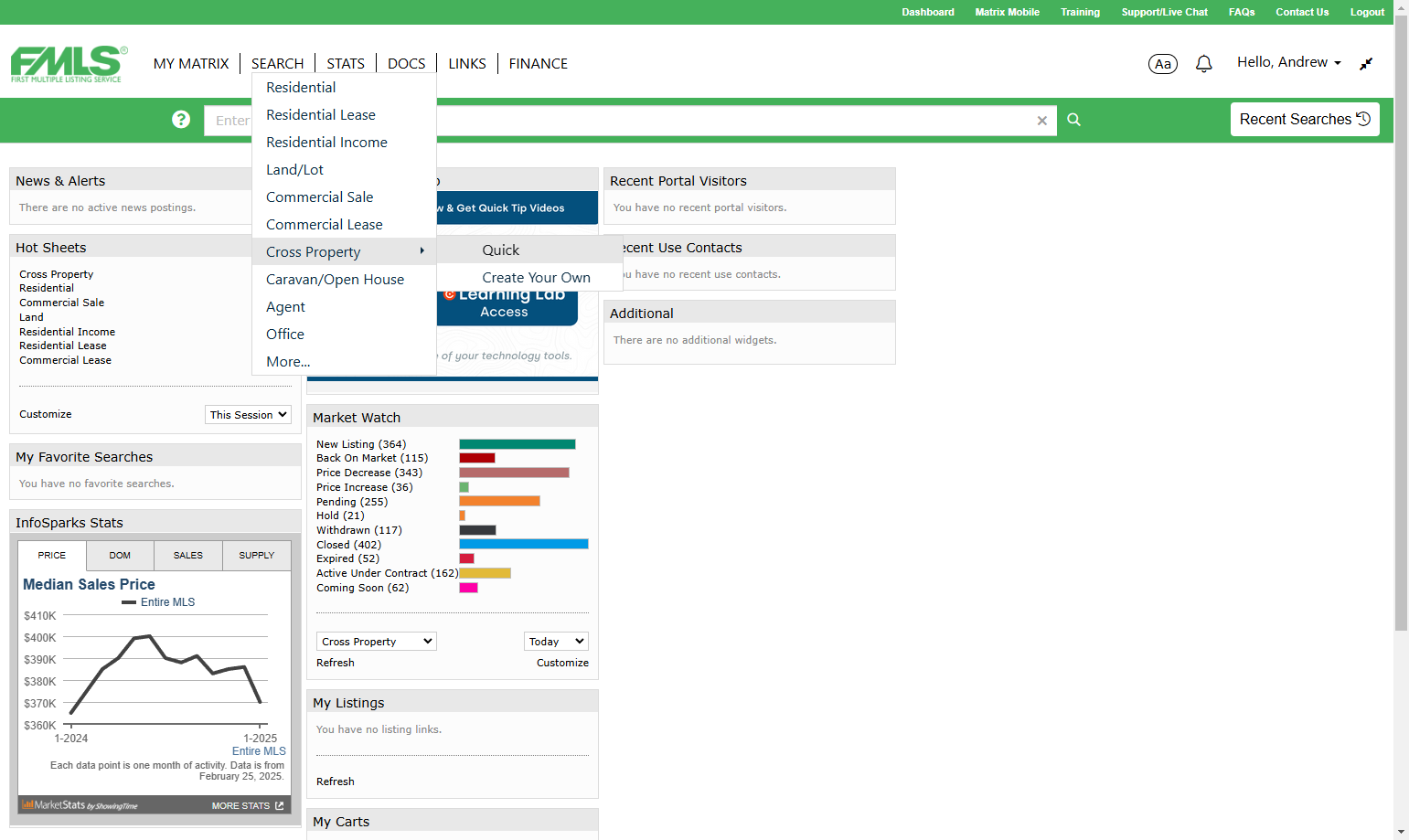Toggle the Aa text size icon
This screenshot has height=840, width=1409.
click(x=1163, y=64)
